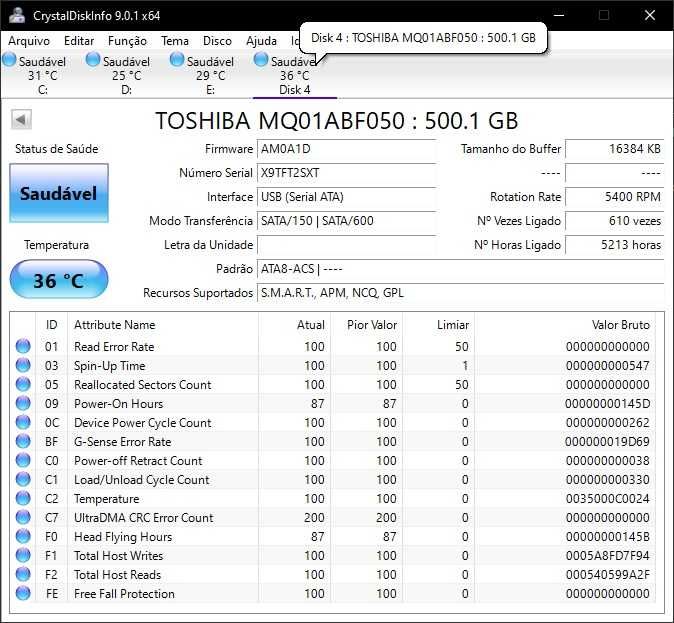Click the status orb beside Reallocated Sectors Count
Viewport: 674px width, 623px height.
coord(23,385)
